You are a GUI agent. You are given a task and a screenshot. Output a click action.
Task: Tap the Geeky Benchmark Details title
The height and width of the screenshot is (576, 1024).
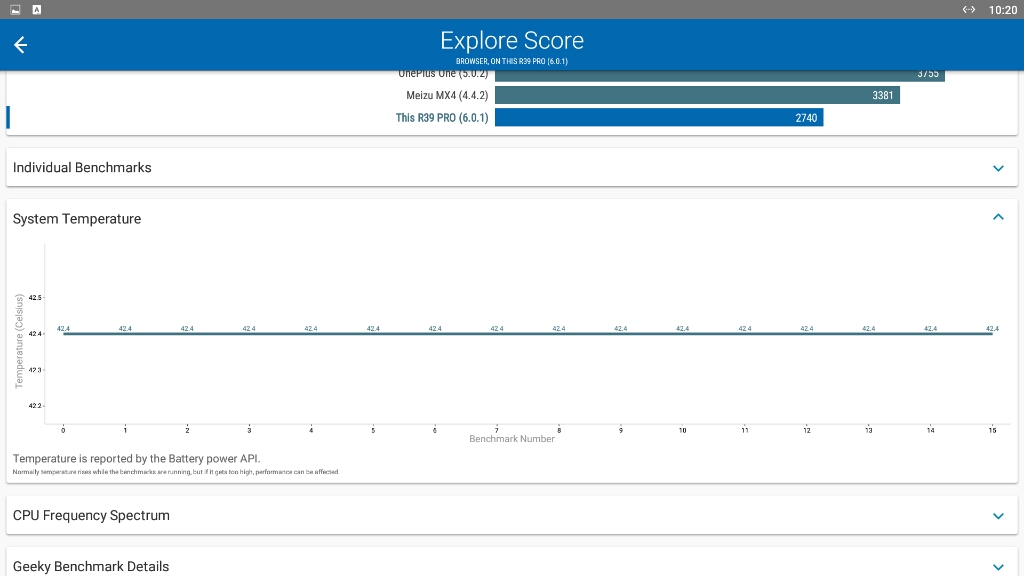91,566
